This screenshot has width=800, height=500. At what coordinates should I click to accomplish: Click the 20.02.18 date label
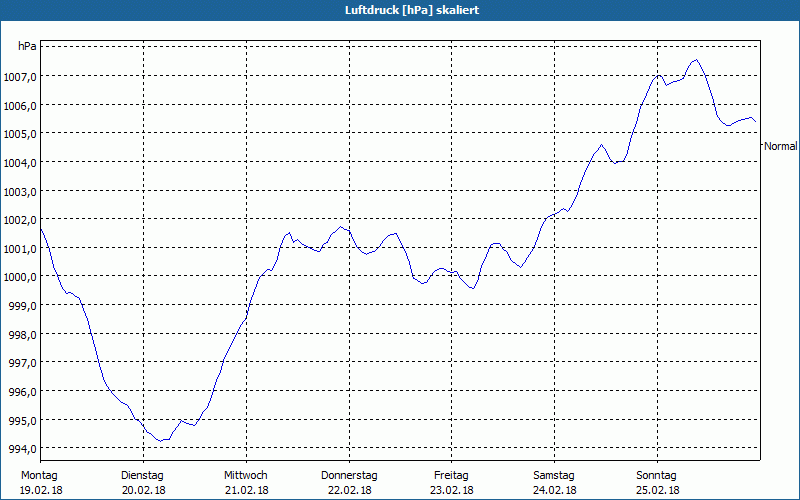click(144, 490)
